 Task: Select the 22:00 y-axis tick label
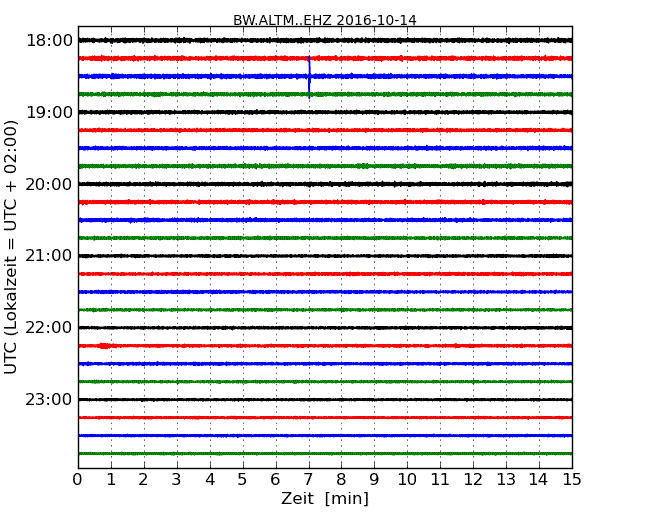[49, 328]
